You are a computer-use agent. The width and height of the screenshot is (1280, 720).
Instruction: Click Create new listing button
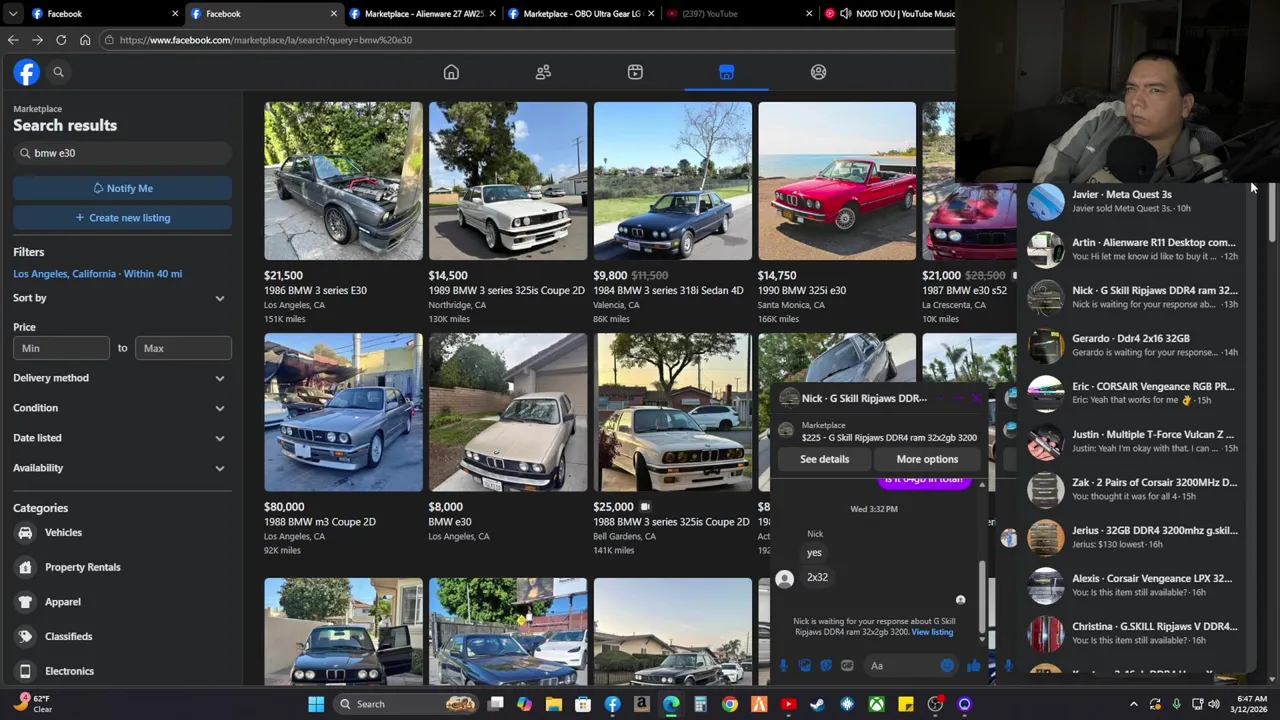click(x=122, y=218)
